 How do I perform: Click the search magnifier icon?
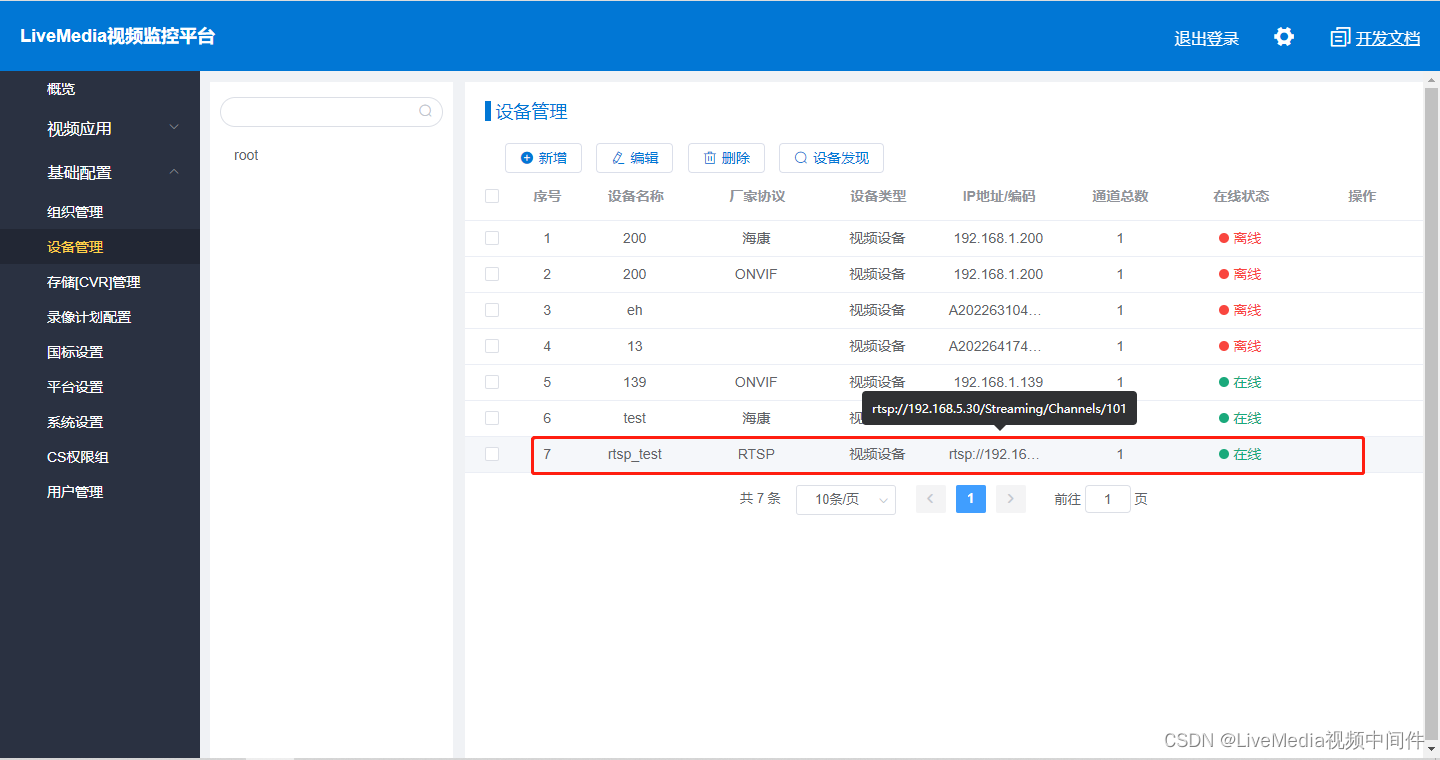click(425, 111)
